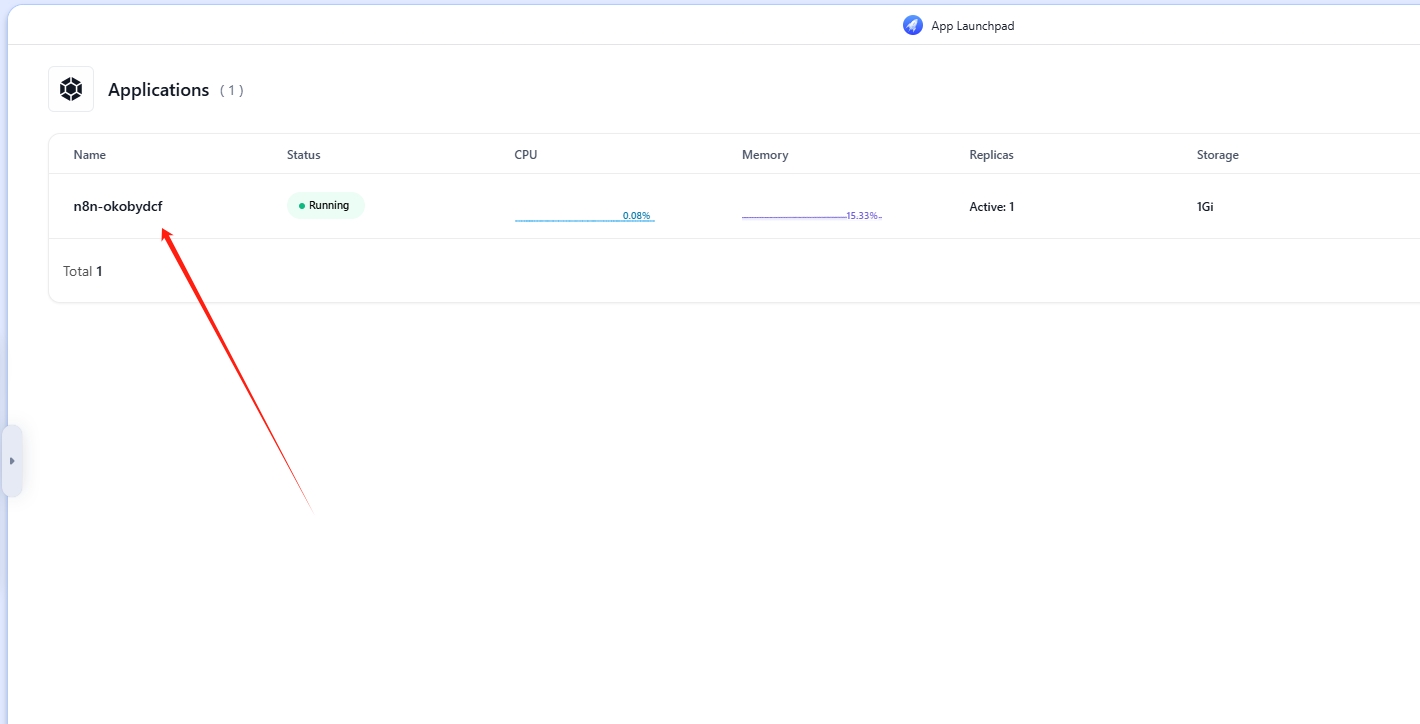Click the CPU column header
Viewport: 1420px width, 724px height.
coord(526,155)
